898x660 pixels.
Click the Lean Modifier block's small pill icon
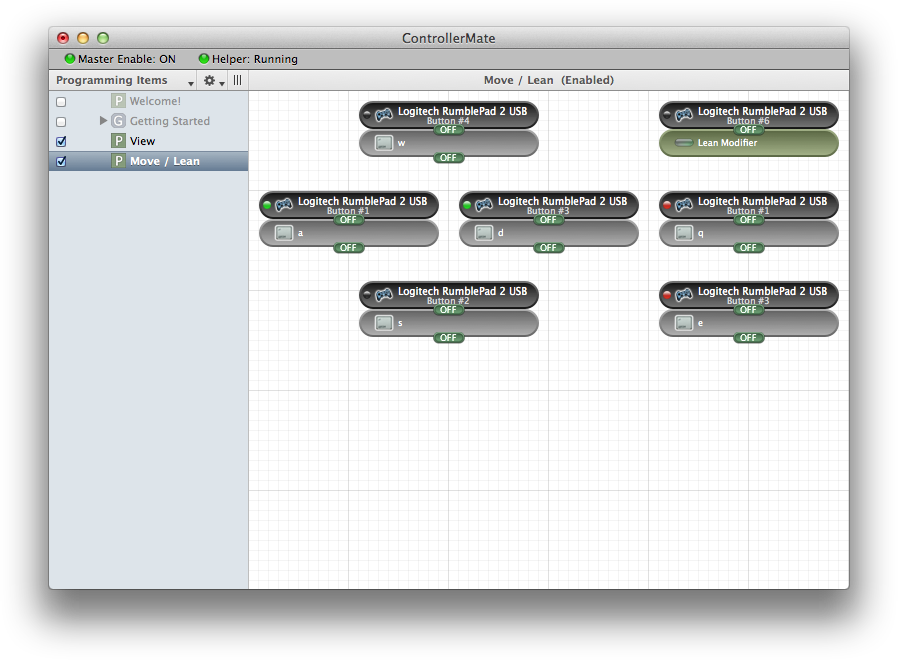pyautogui.click(x=683, y=143)
